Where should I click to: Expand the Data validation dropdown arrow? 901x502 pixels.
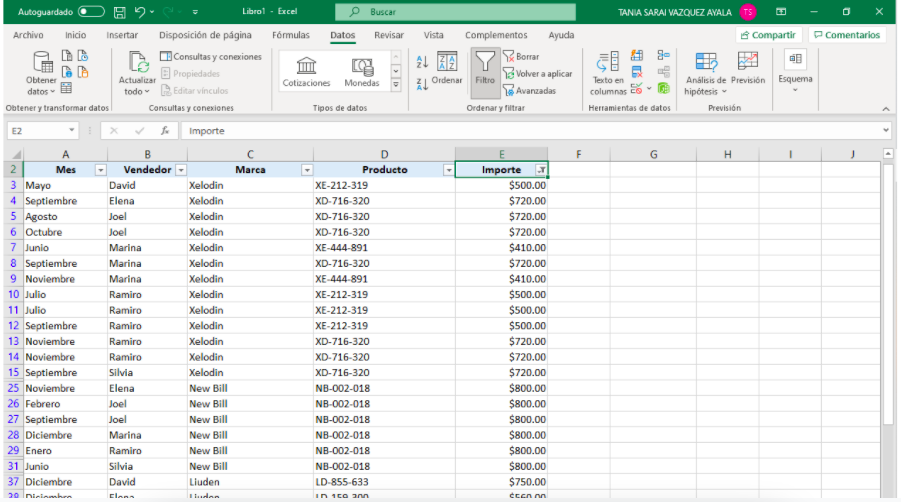point(649,88)
